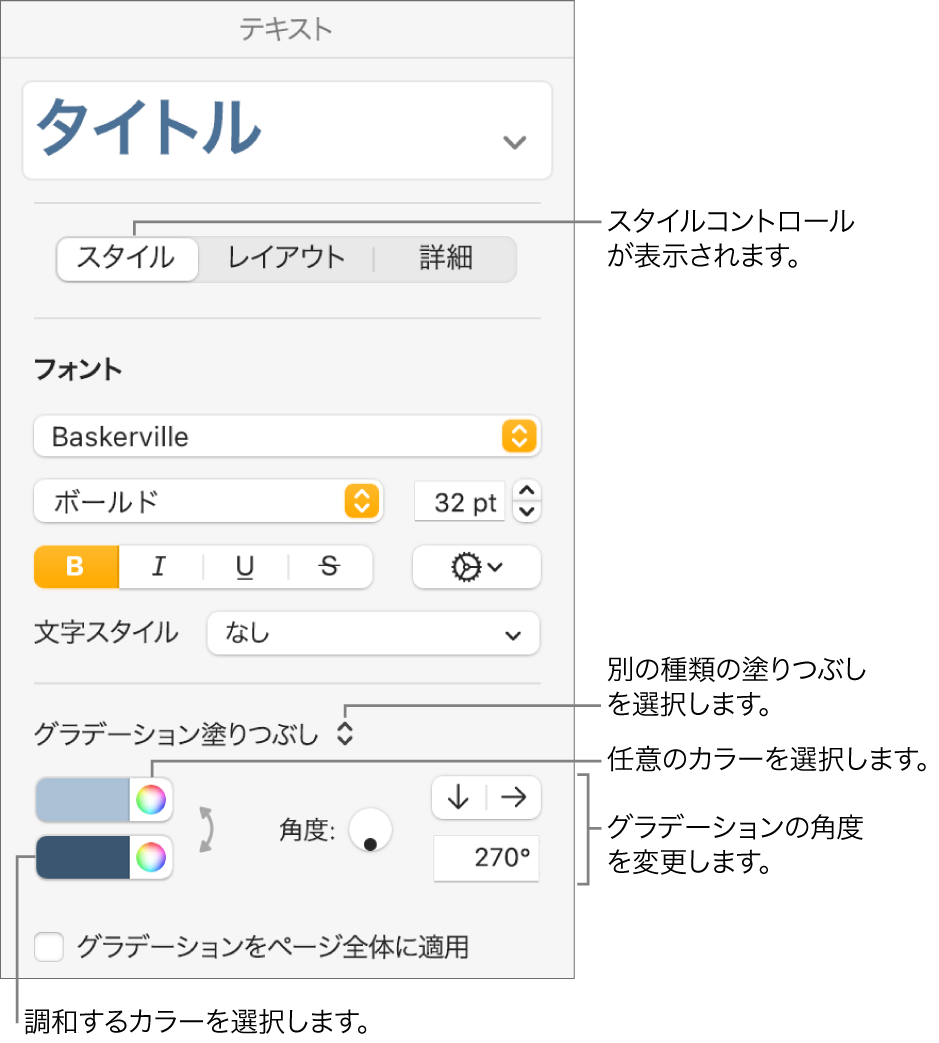Click the 角度 angle dial
The width and height of the screenshot is (939, 1043).
tap(370, 829)
